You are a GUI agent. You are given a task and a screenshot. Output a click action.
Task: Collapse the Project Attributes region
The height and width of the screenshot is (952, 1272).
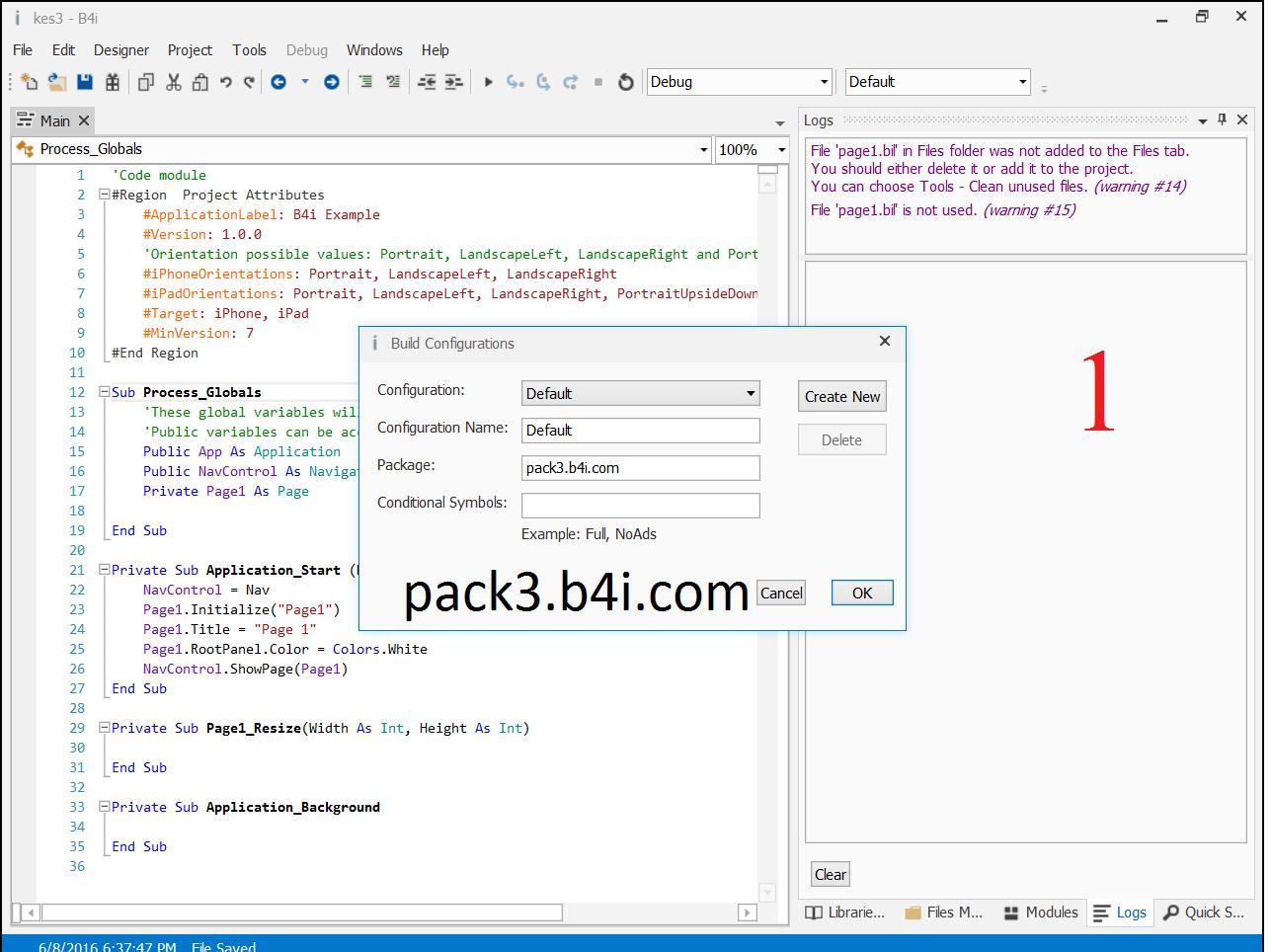click(x=104, y=195)
